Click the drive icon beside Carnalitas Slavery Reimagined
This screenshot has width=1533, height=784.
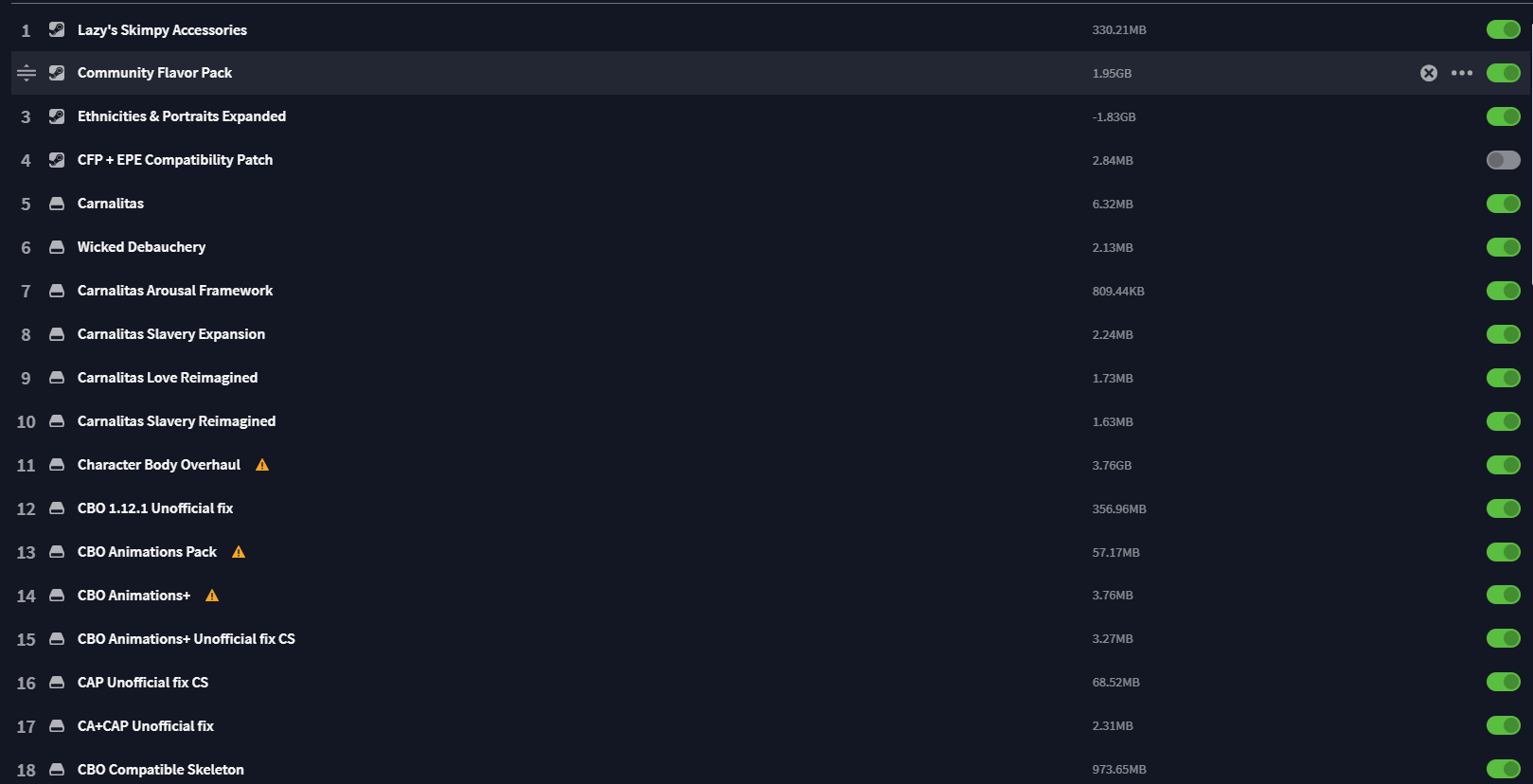(x=57, y=421)
